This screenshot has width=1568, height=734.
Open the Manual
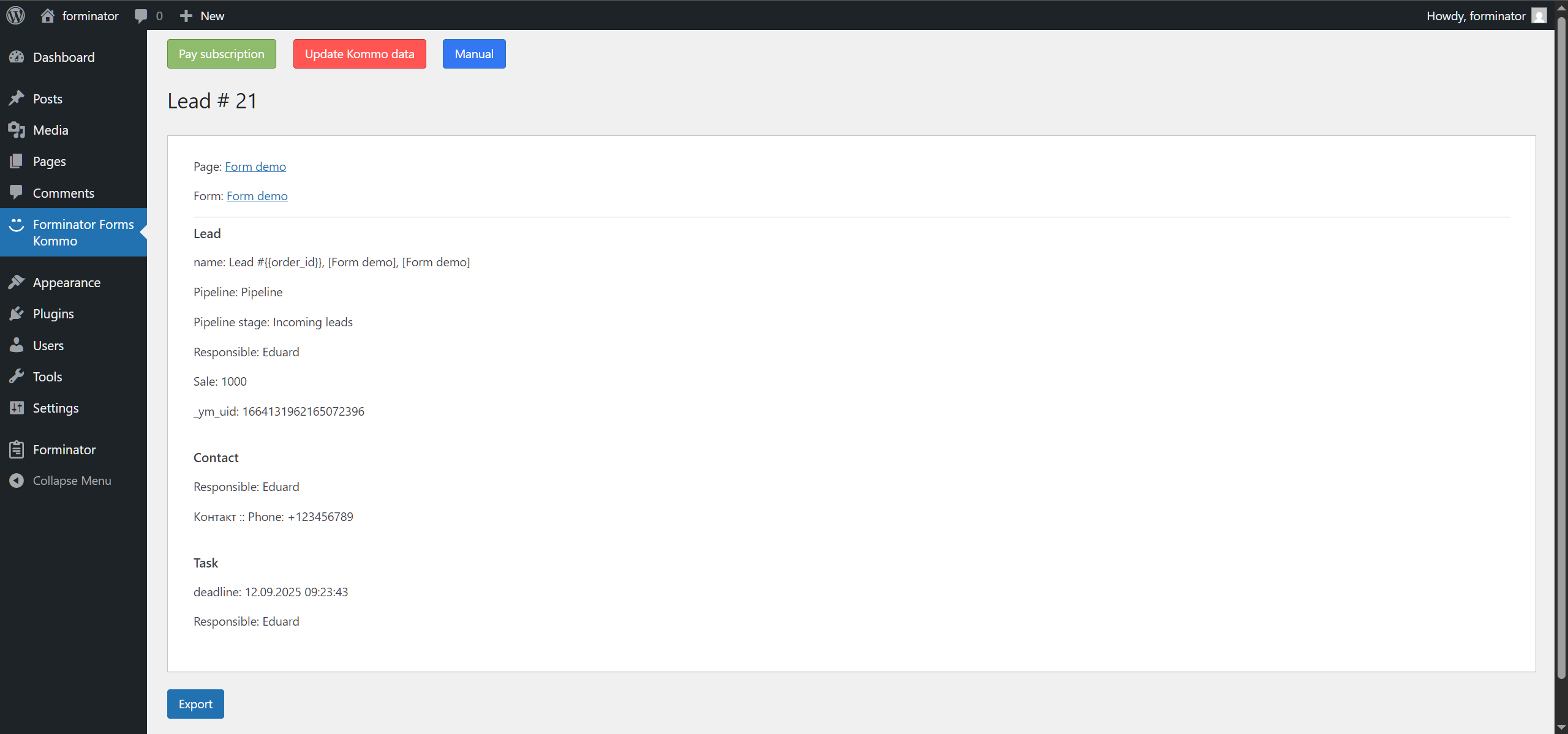click(473, 54)
